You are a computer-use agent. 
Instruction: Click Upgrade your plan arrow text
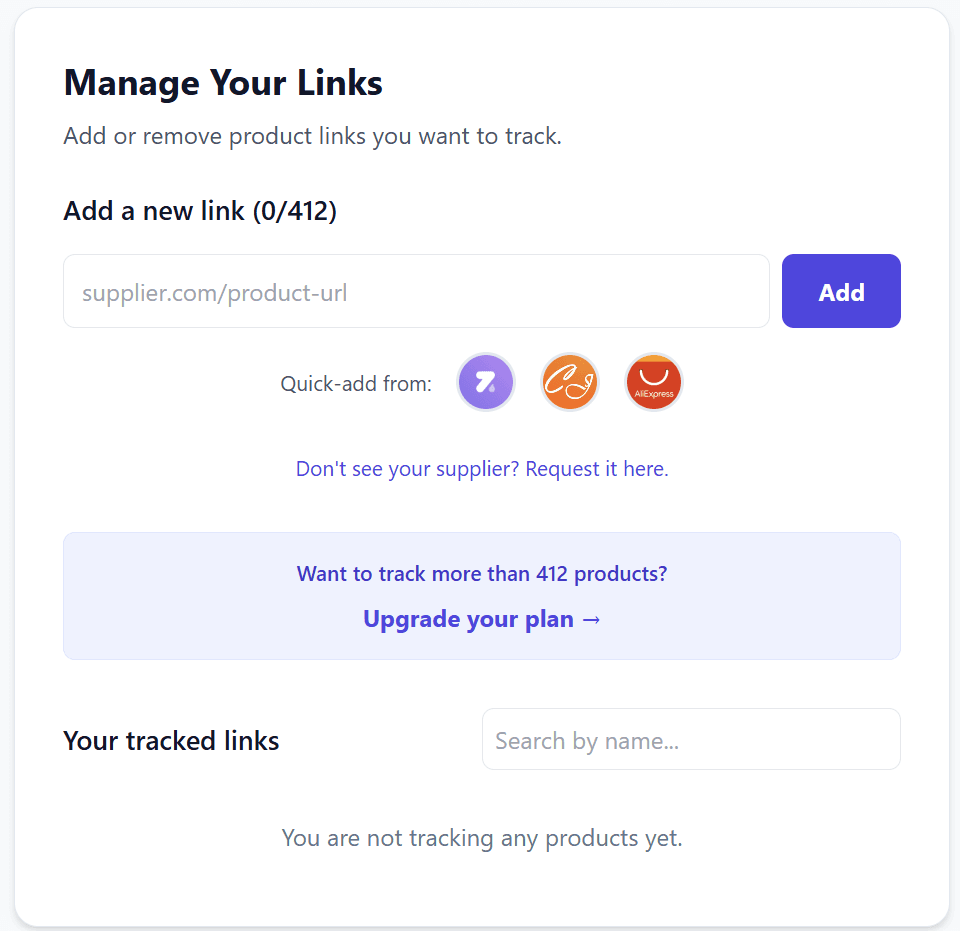(x=482, y=619)
